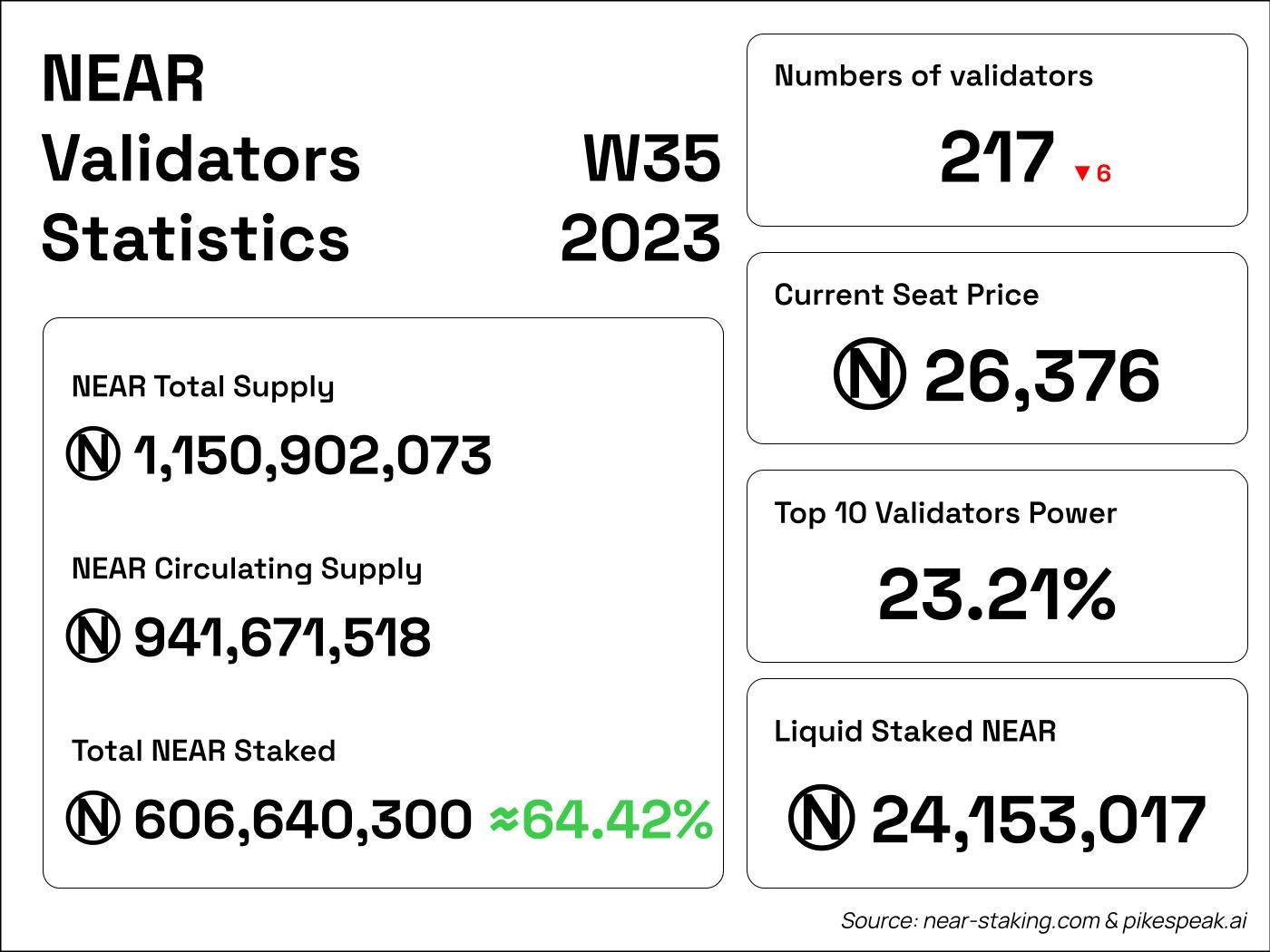This screenshot has height=952, width=1270.
Task: Click the Numbers of validators heading
Action: pyautogui.click(x=933, y=76)
